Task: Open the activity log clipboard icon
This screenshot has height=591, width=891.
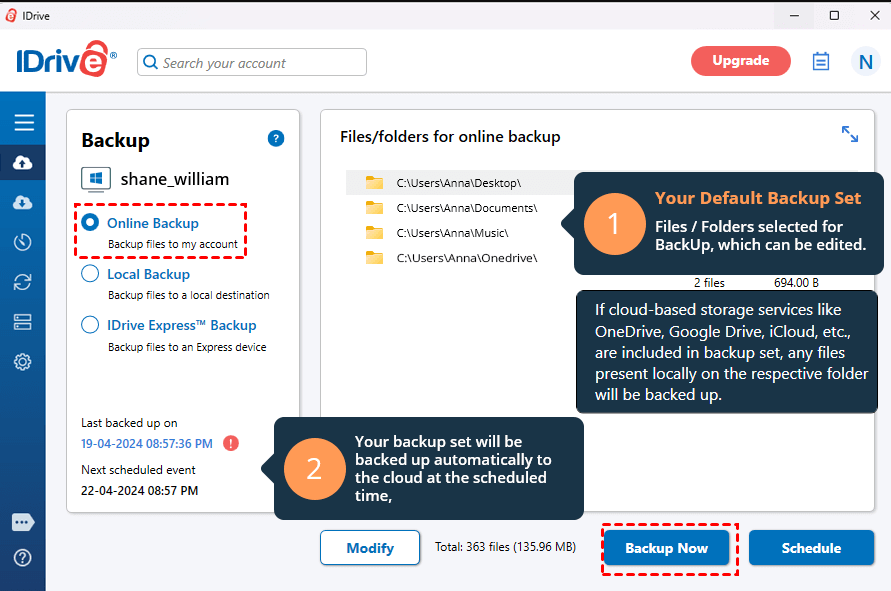Action: pos(821,61)
